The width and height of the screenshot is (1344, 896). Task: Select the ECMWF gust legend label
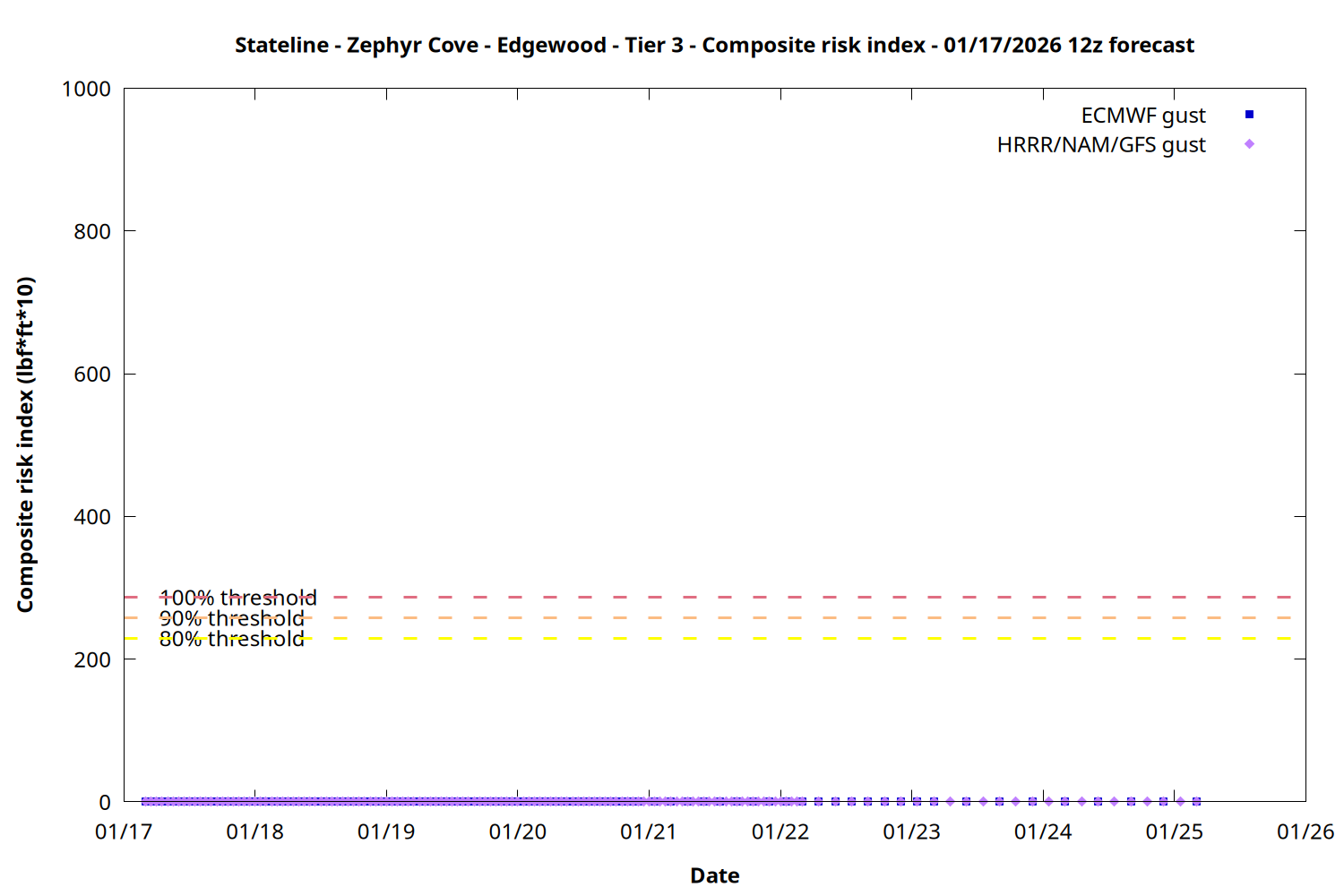[1142, 116]
